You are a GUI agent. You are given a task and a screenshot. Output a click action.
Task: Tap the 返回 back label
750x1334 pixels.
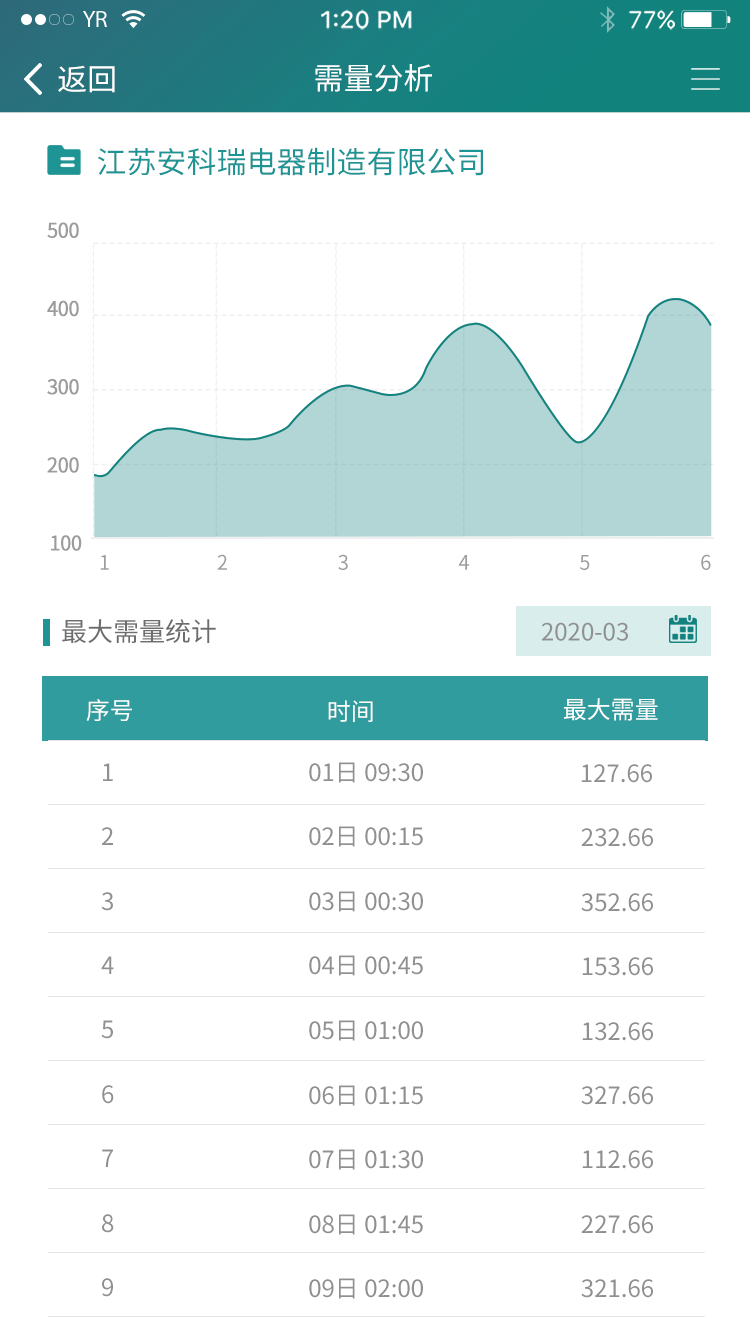87,79
